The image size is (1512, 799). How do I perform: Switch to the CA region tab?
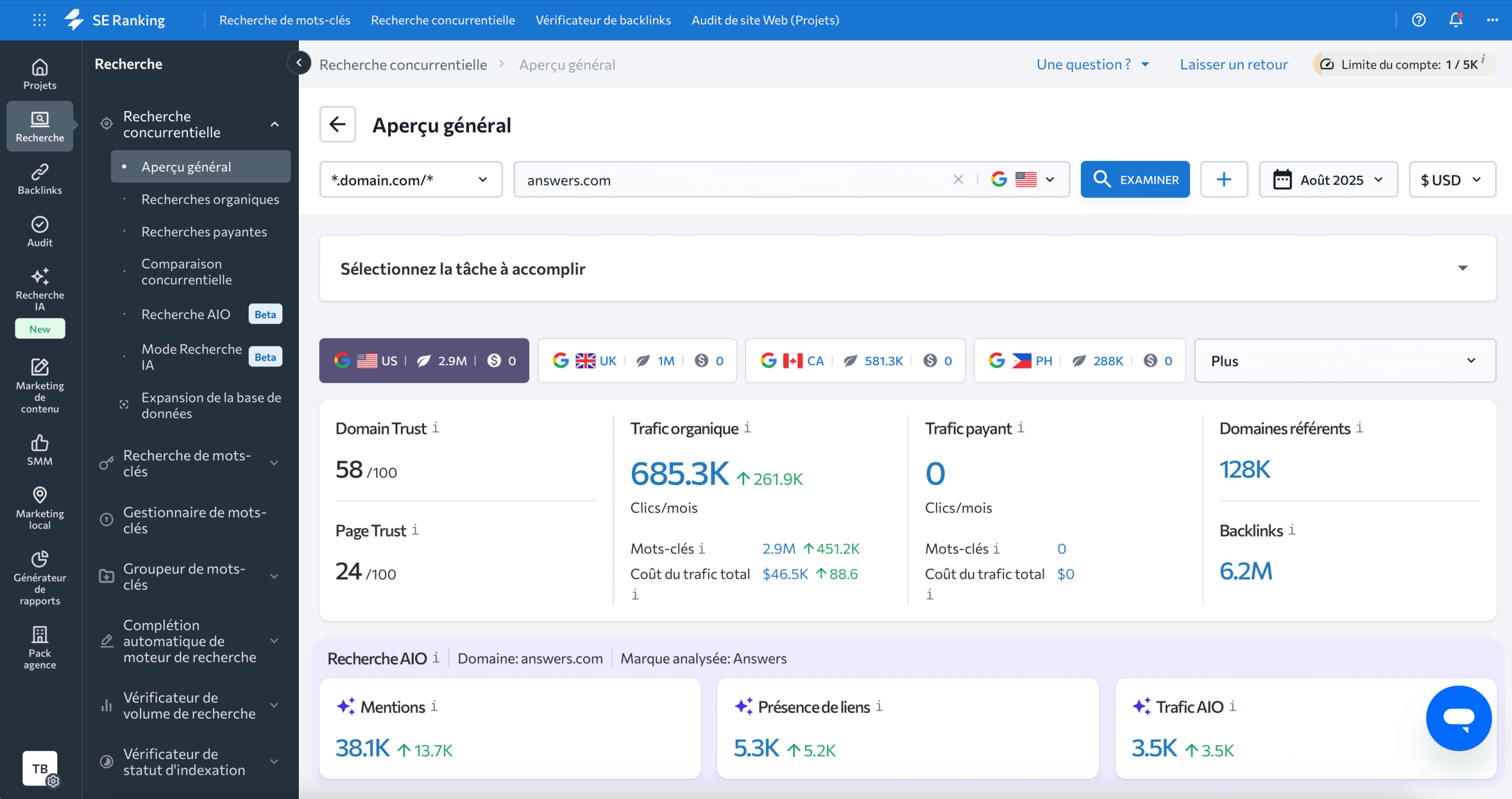click(x=855, y=360)
